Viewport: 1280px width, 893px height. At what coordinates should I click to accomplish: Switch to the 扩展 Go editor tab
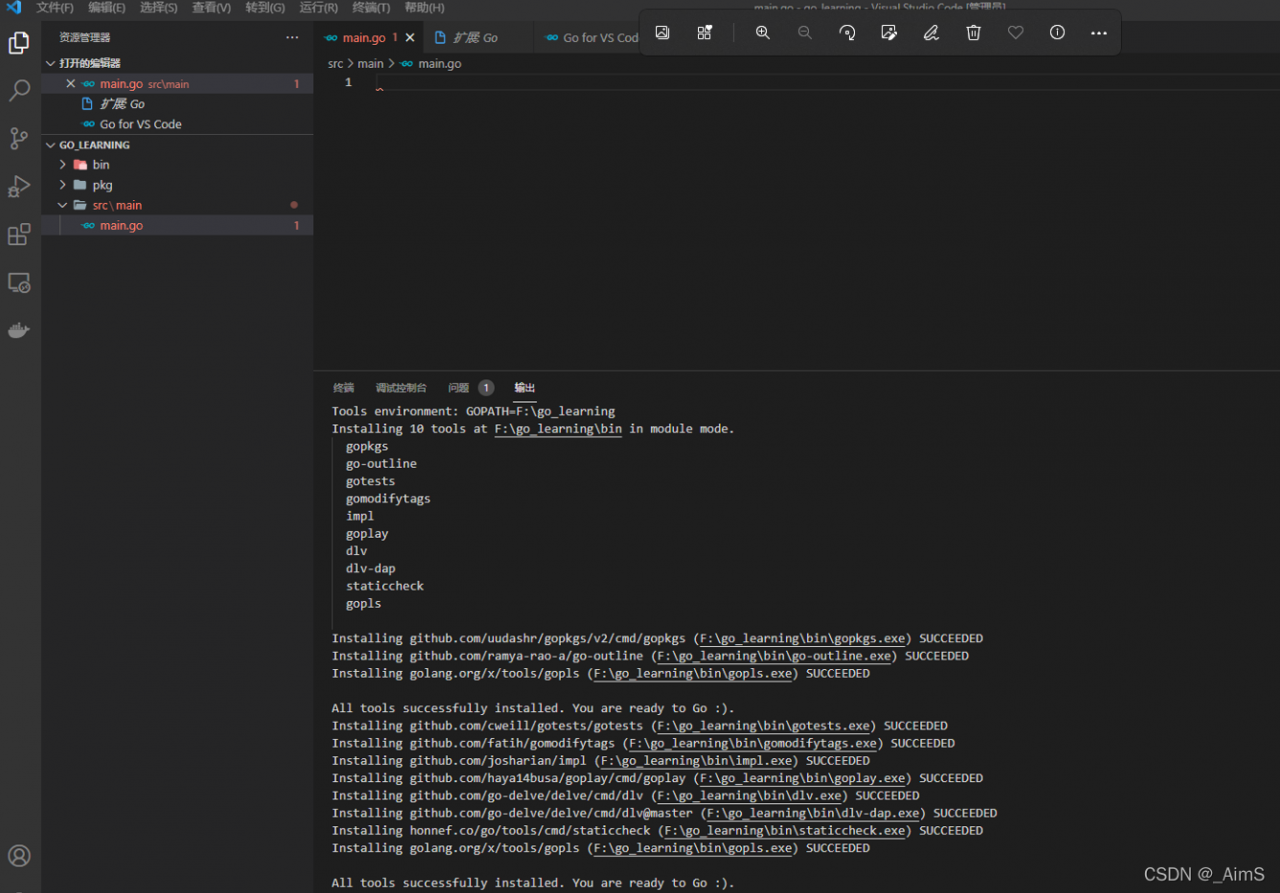pyautogui.click(x=475, y=38)
